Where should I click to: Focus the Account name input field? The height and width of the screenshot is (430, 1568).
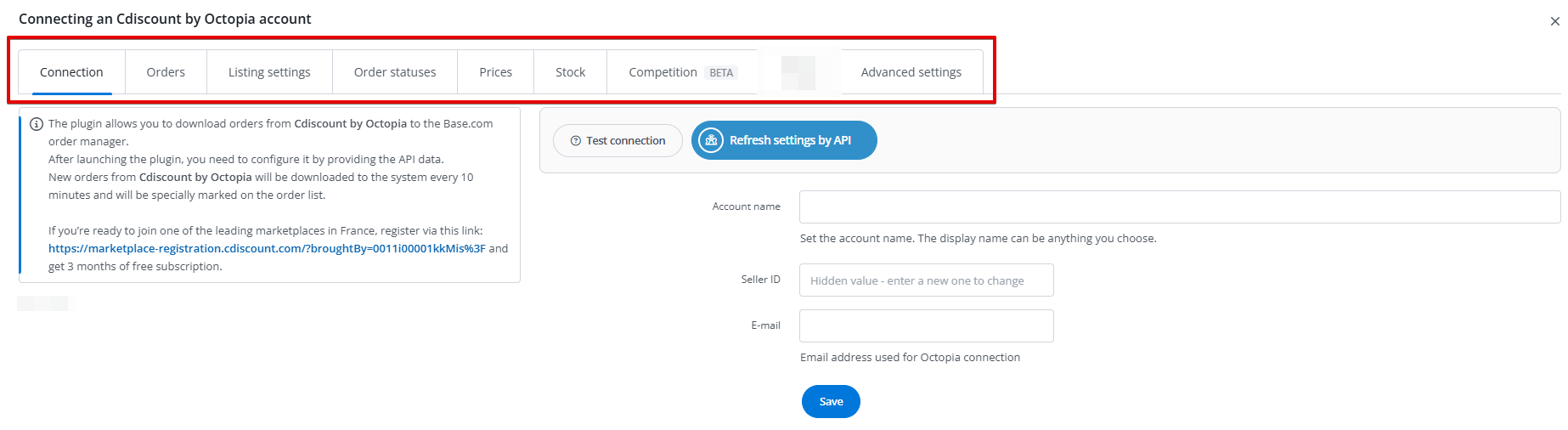tap(1179, 207)
